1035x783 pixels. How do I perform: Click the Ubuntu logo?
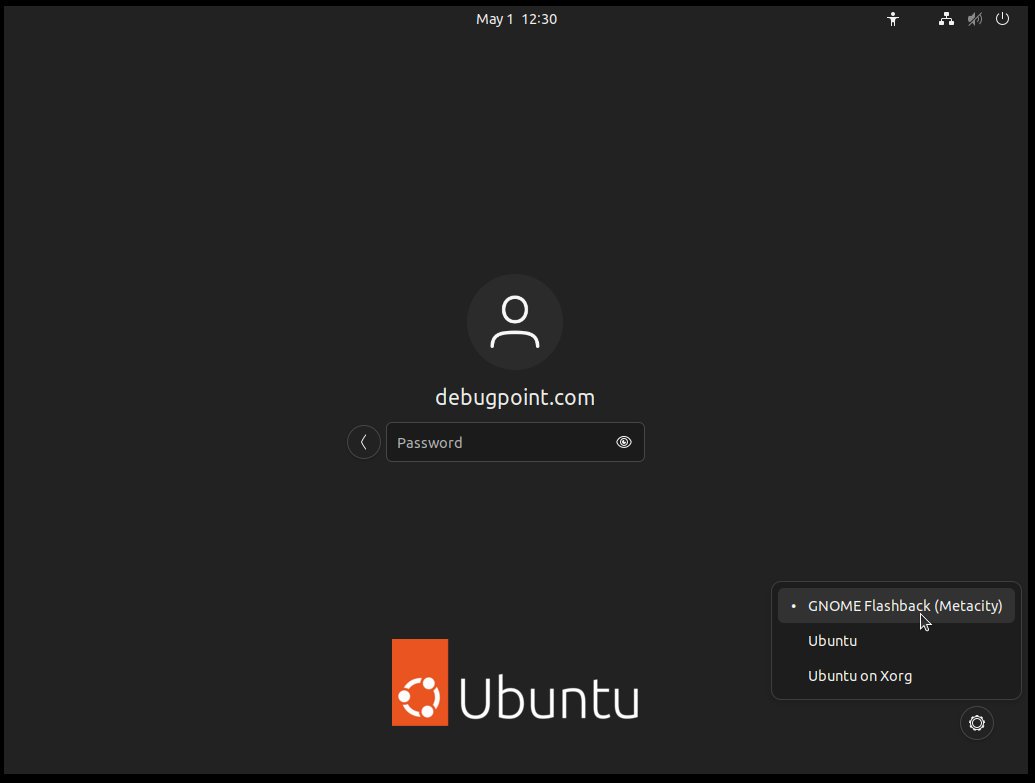(515, 682)
